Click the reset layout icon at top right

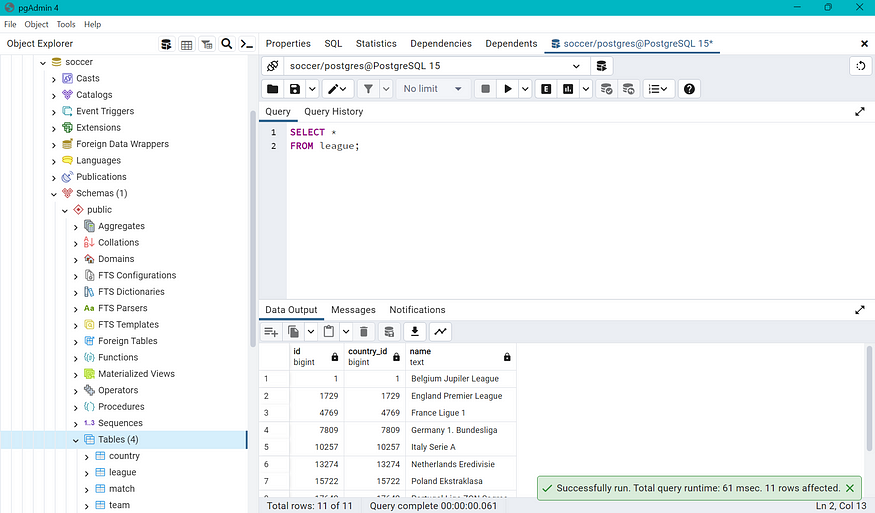[860, 66]
